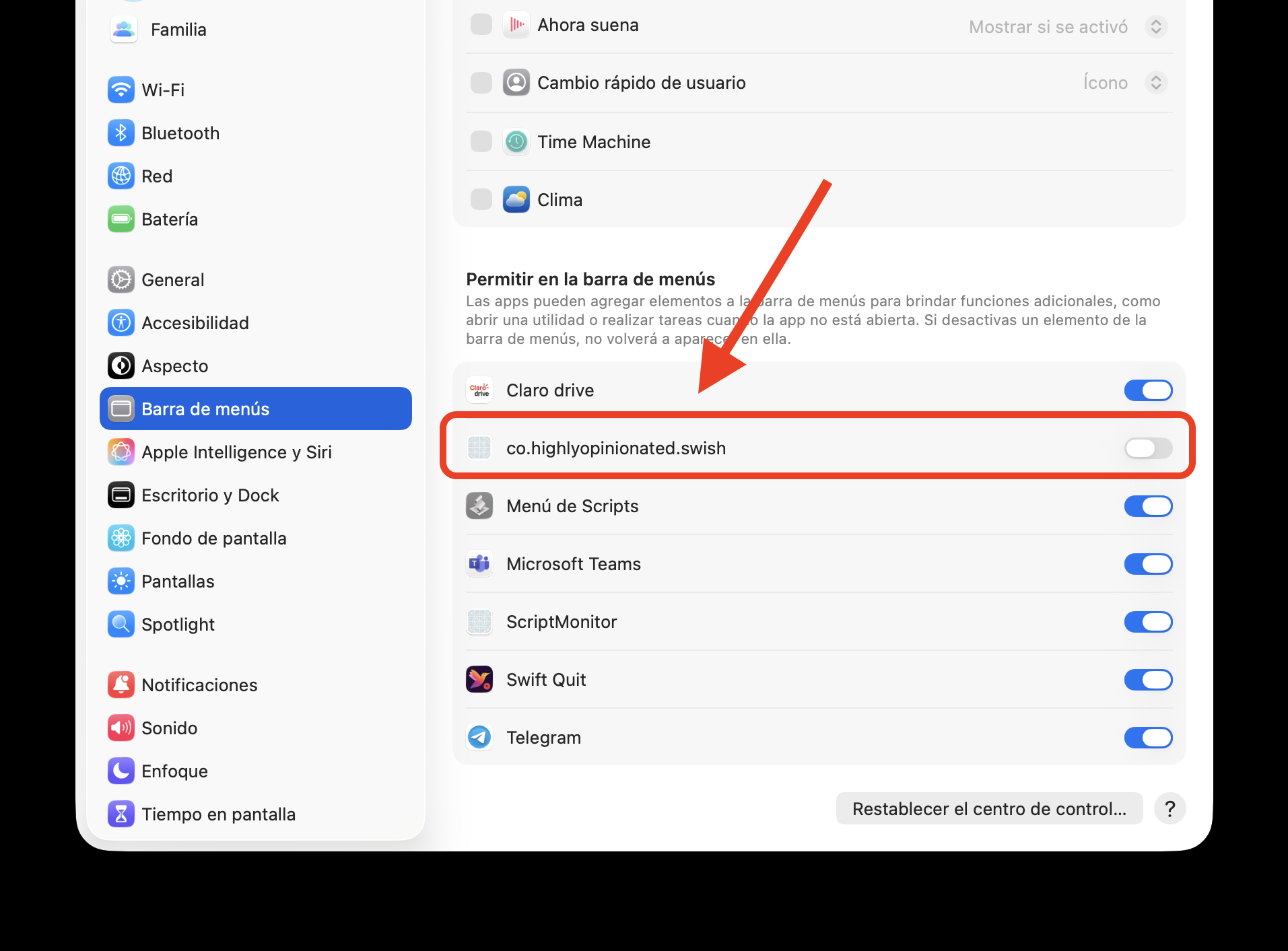
Task: Open Escritorio y Dock icon
Action: point(121,495)
